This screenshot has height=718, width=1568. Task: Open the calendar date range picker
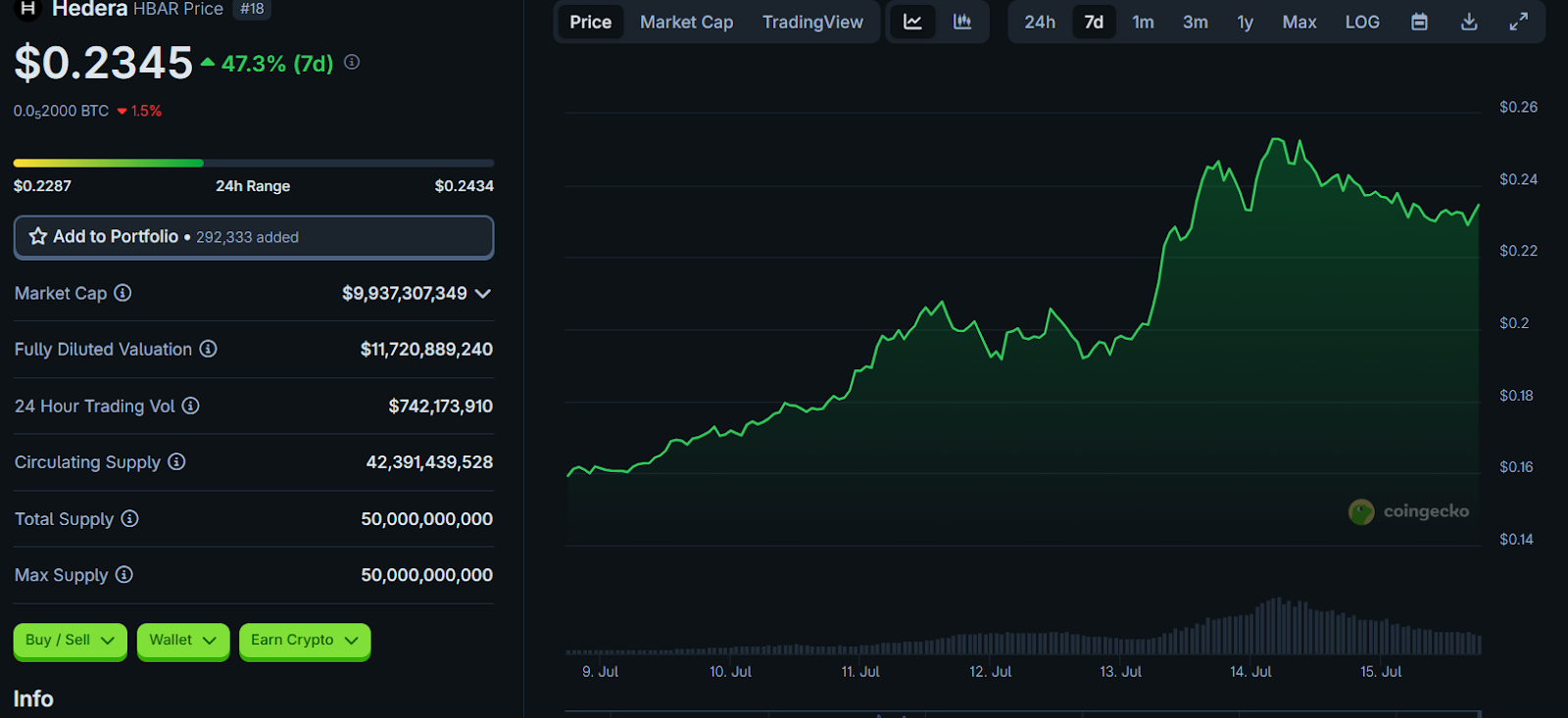point(1419,22)
